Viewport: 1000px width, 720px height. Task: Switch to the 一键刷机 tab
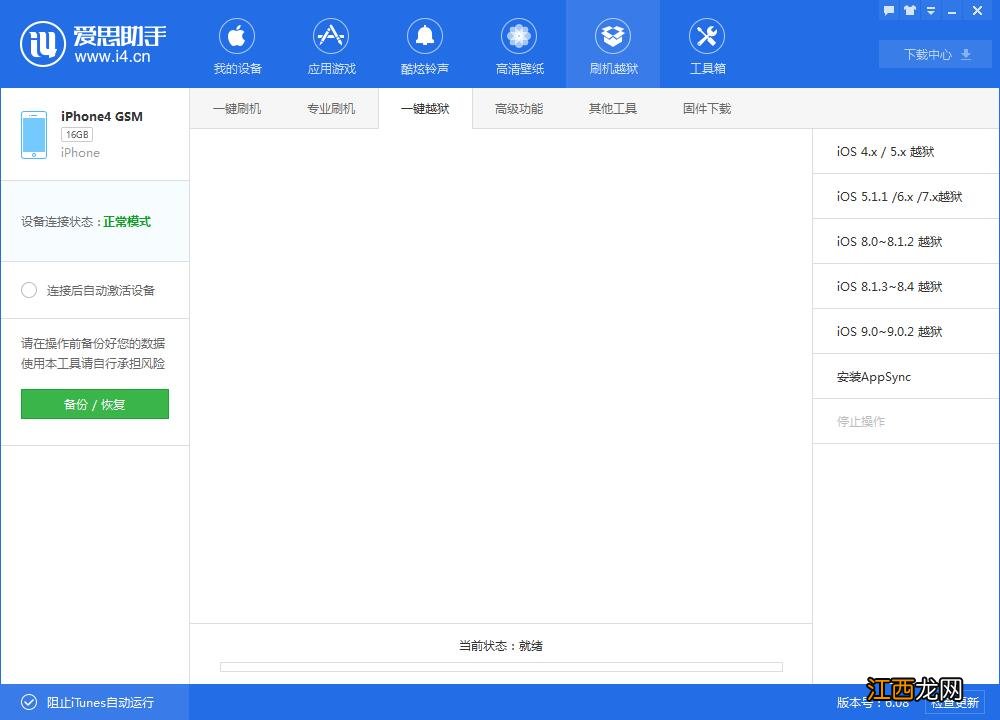pyautogui.click(x=237, y=108)
